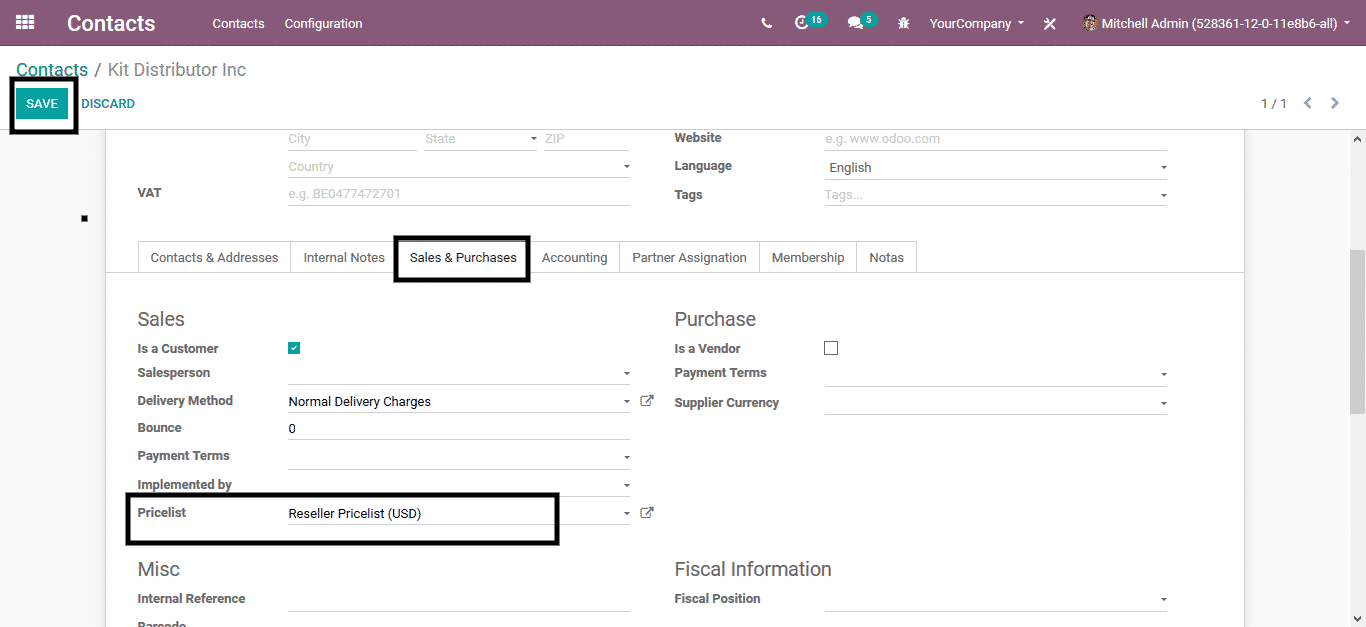Uncheck the Is a Customer checkbox

point(294,348)
